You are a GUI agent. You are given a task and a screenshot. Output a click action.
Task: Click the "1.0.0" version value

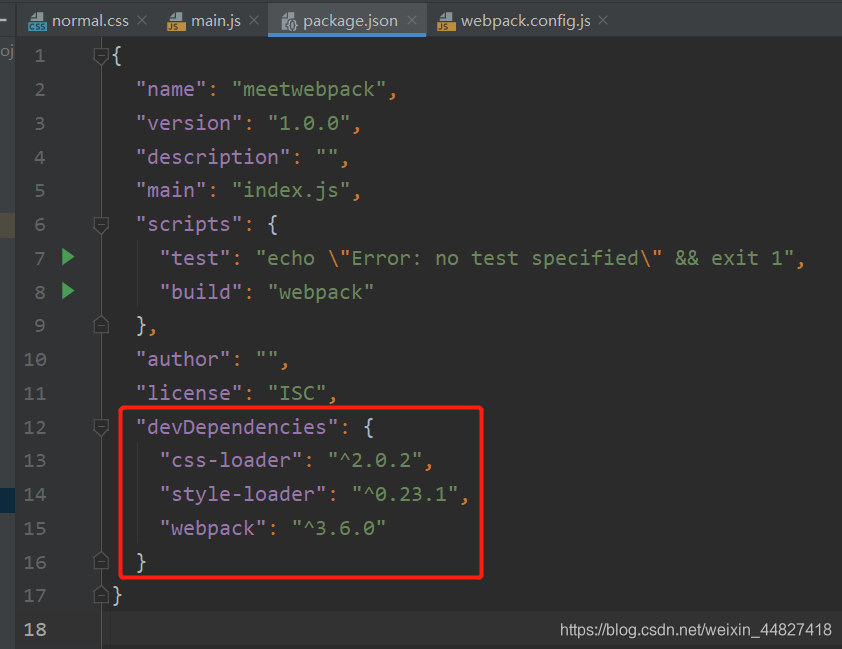tap(309, 123)
